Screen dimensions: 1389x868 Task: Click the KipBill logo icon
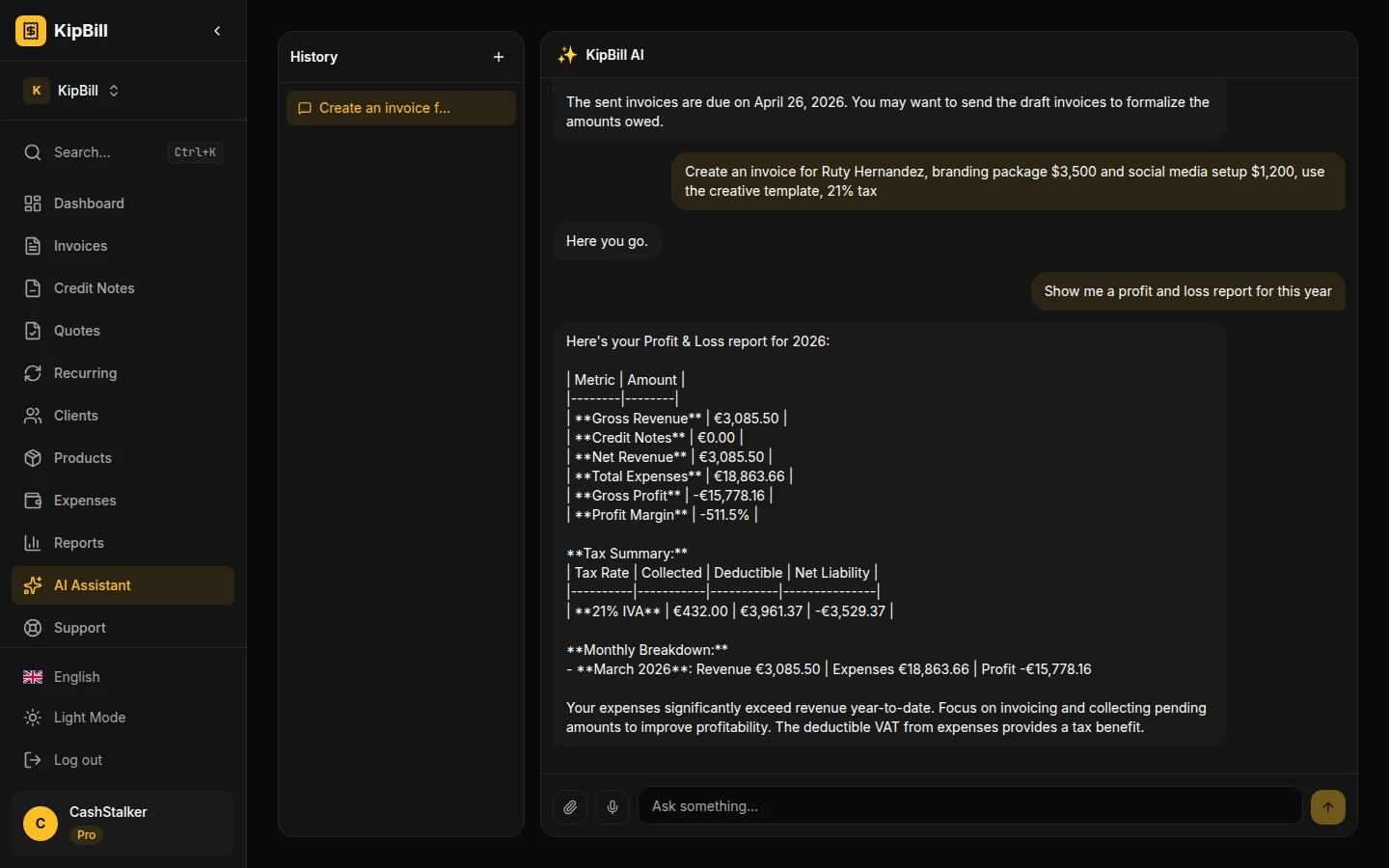pyautogui.click(x=31, y=31)
